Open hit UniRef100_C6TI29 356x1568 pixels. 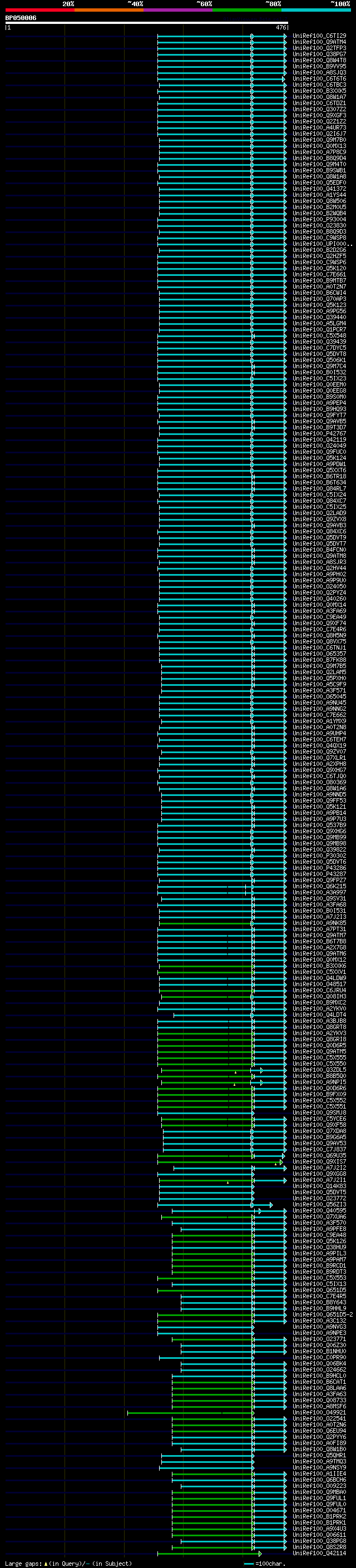319,36
